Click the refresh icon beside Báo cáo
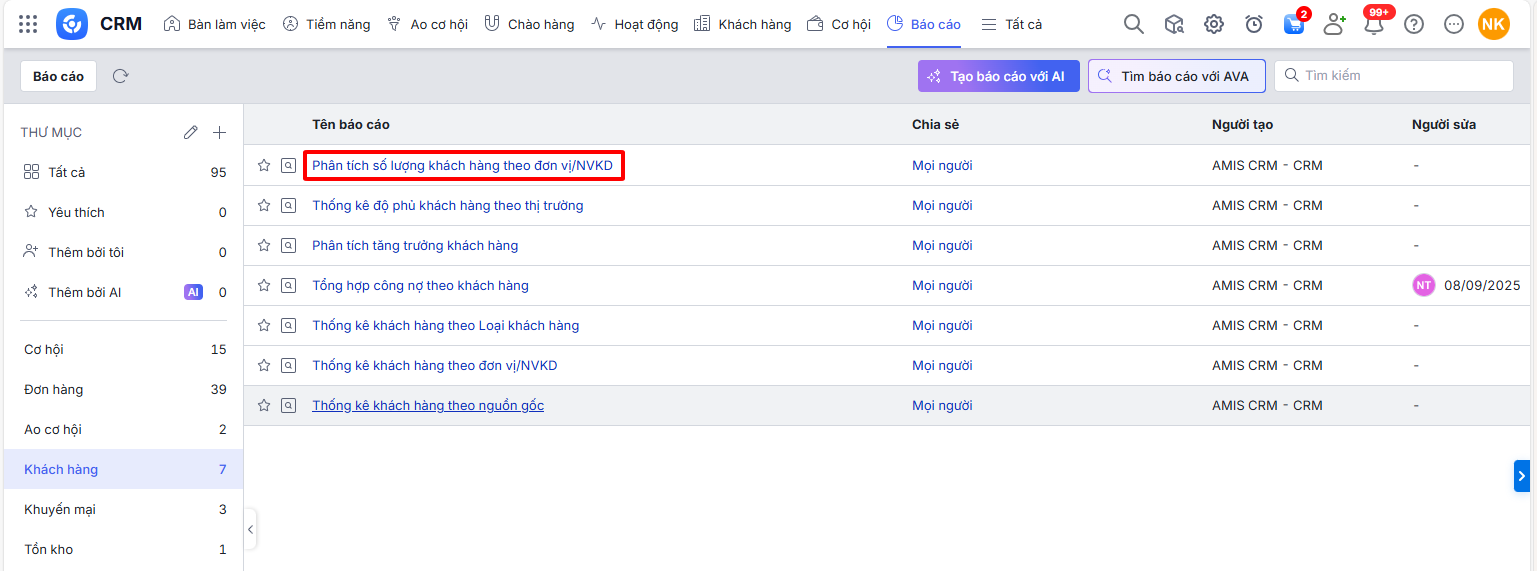This screenshot has height=571, width=1537. [x=121, y=76]
